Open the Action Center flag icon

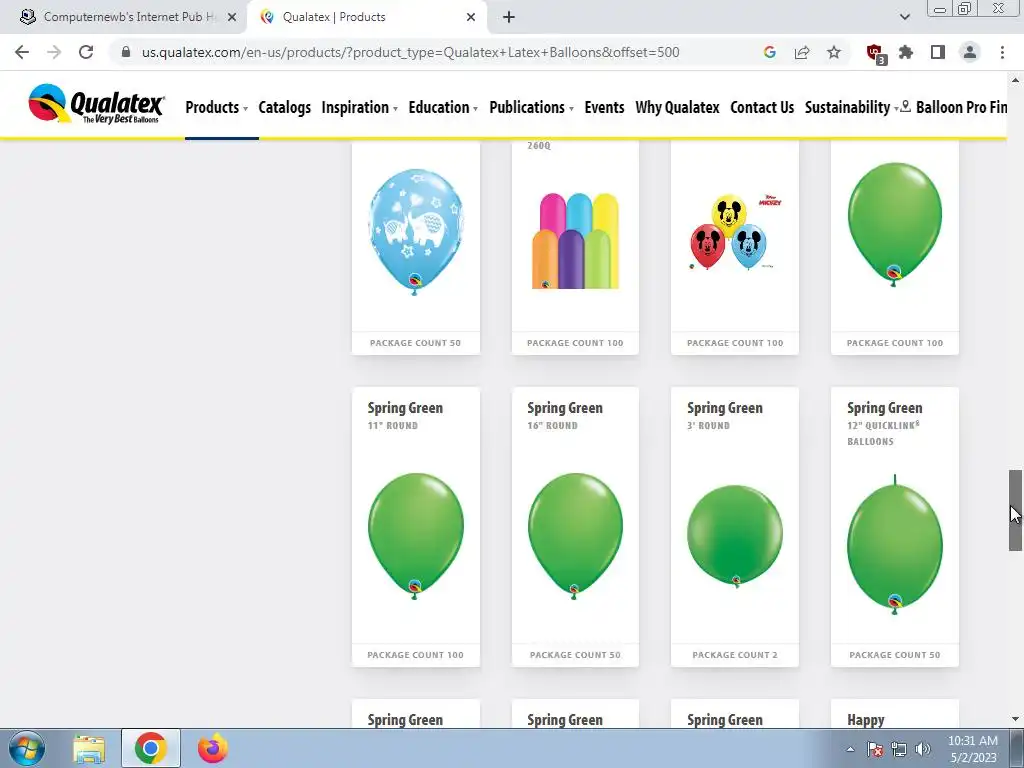875,749
